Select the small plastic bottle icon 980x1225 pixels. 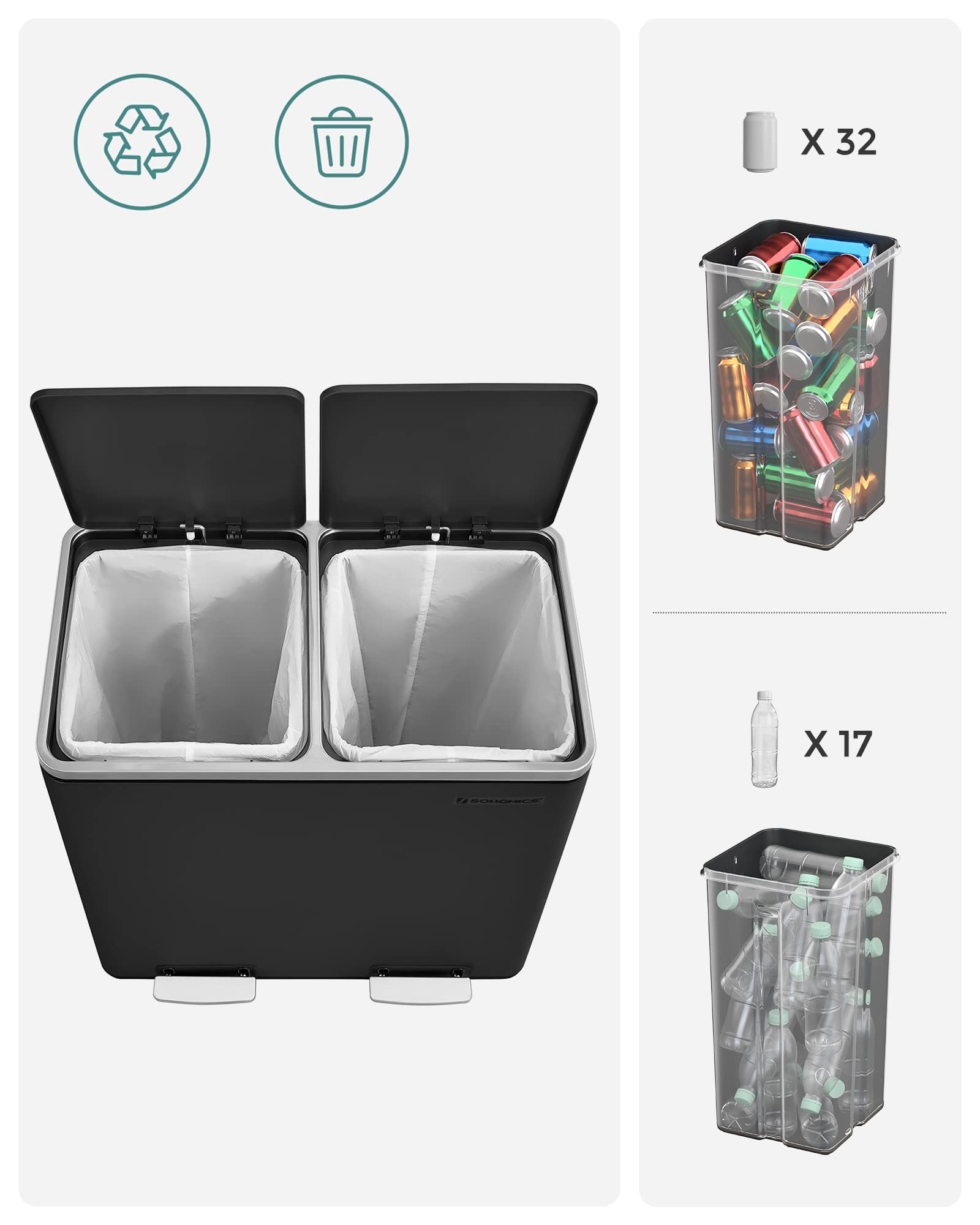pos(764,739)
